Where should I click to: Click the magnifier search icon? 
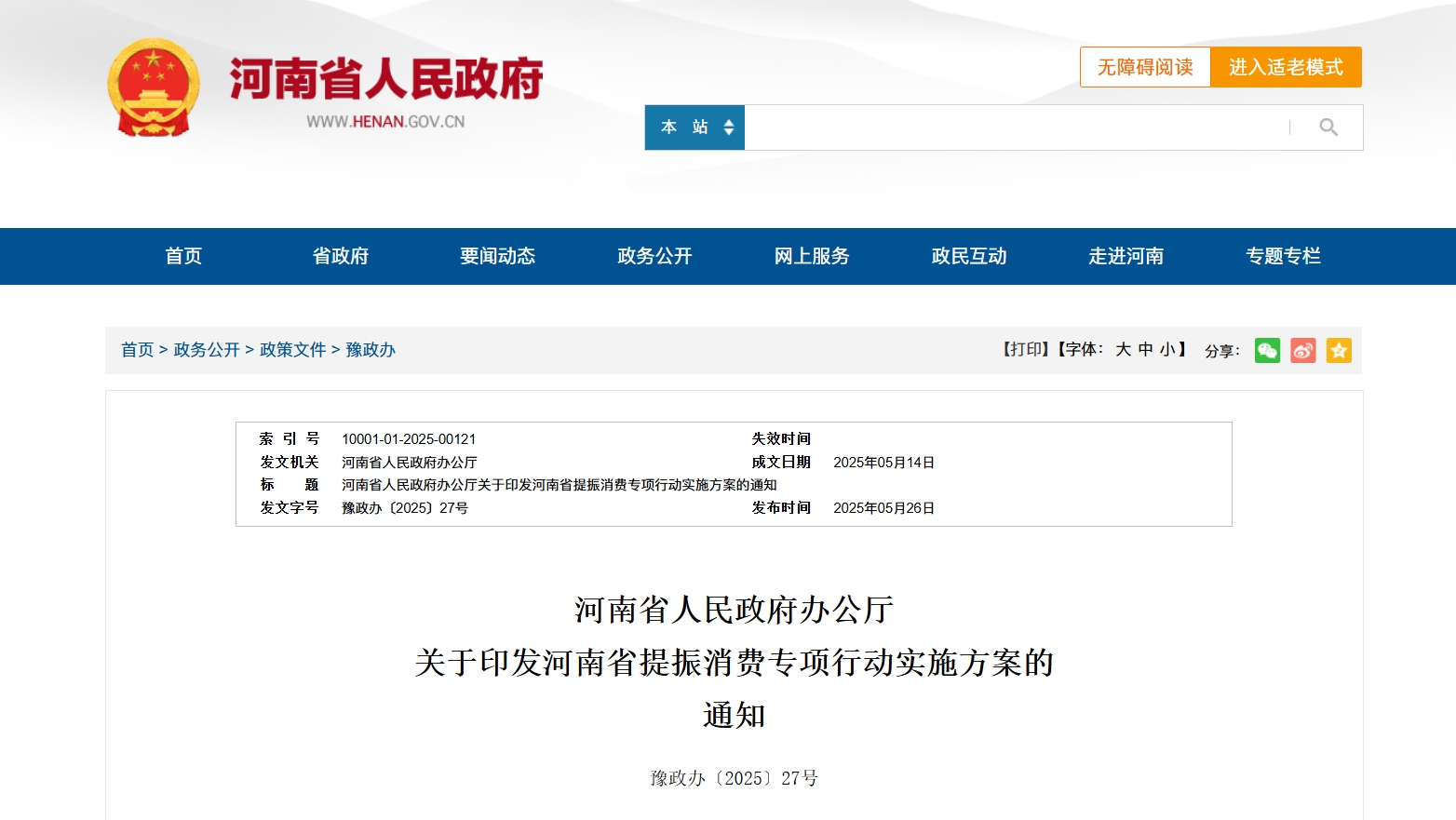click(x=1328, y=128)
